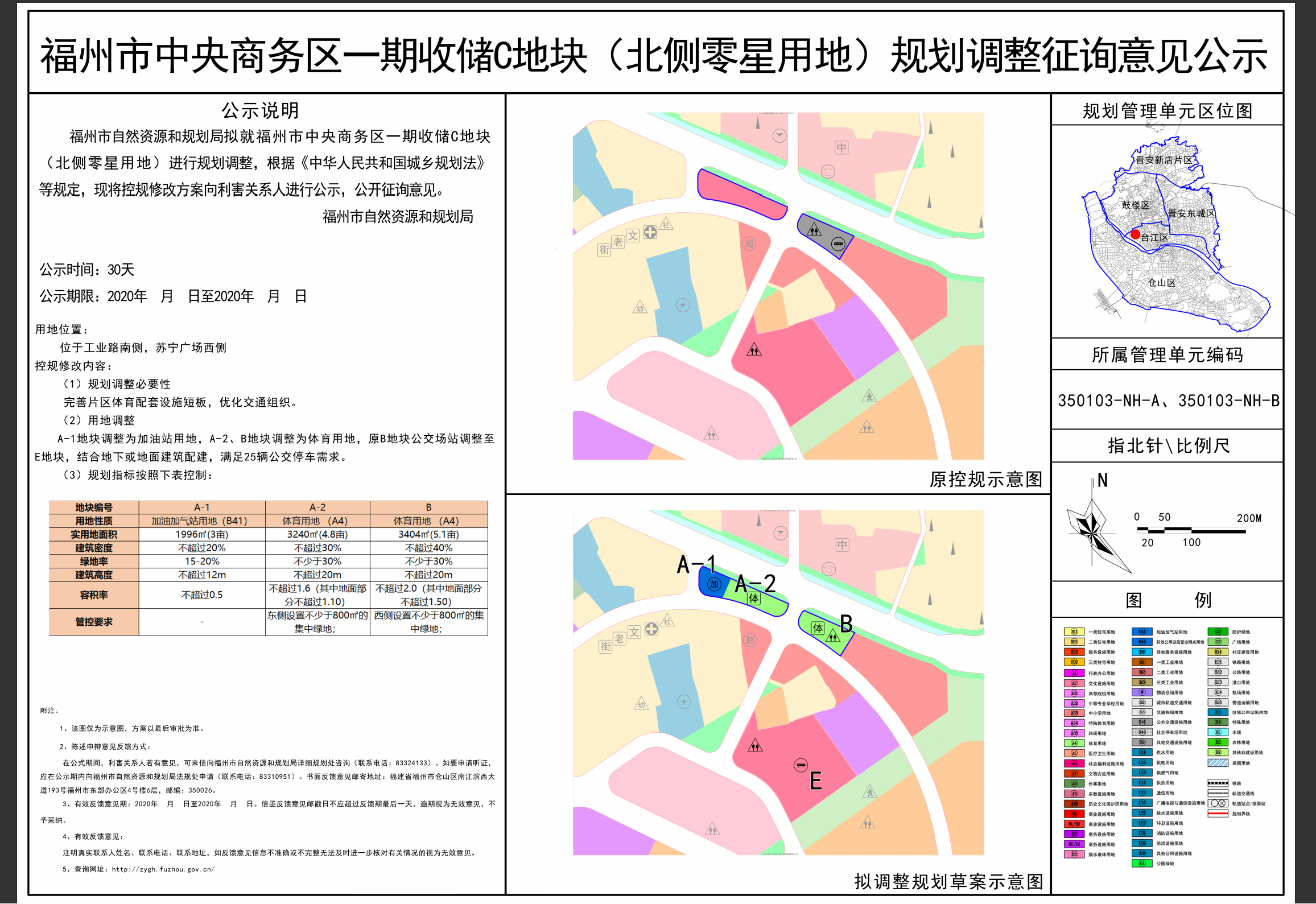
Task: Click the 幼 kindergarten triangle in the adjusted draft map
Action: (x=641, y=704)
